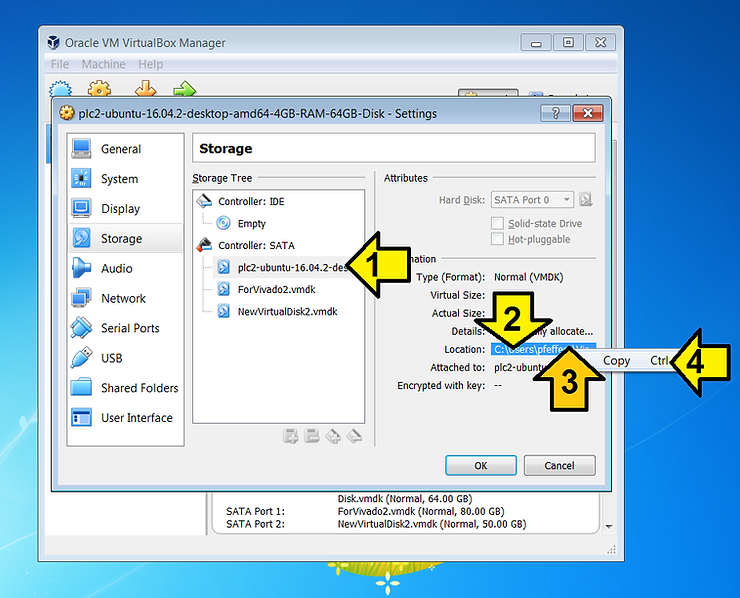Select the System settings category
The image size is (740, 598).
coord(119,179)
